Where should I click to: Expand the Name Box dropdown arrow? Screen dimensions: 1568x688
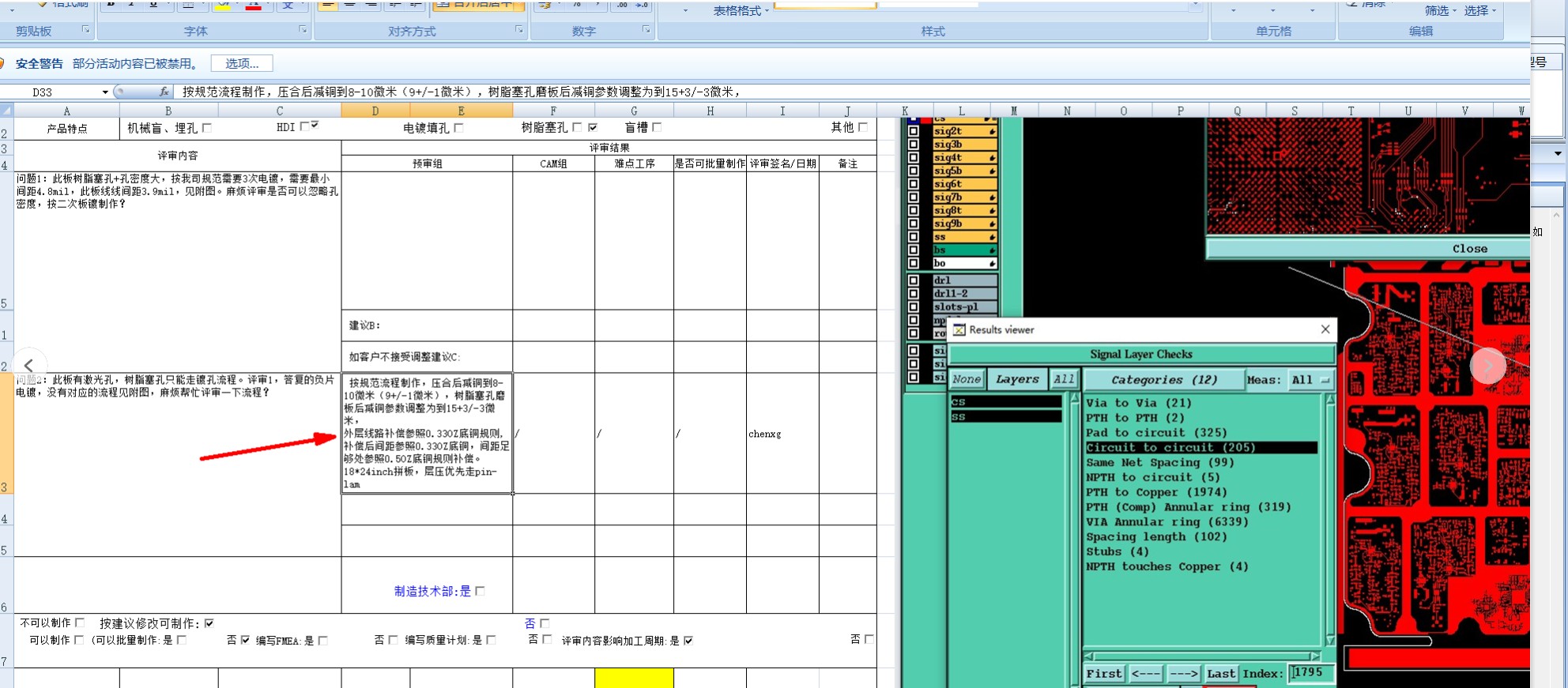[105, 92]
